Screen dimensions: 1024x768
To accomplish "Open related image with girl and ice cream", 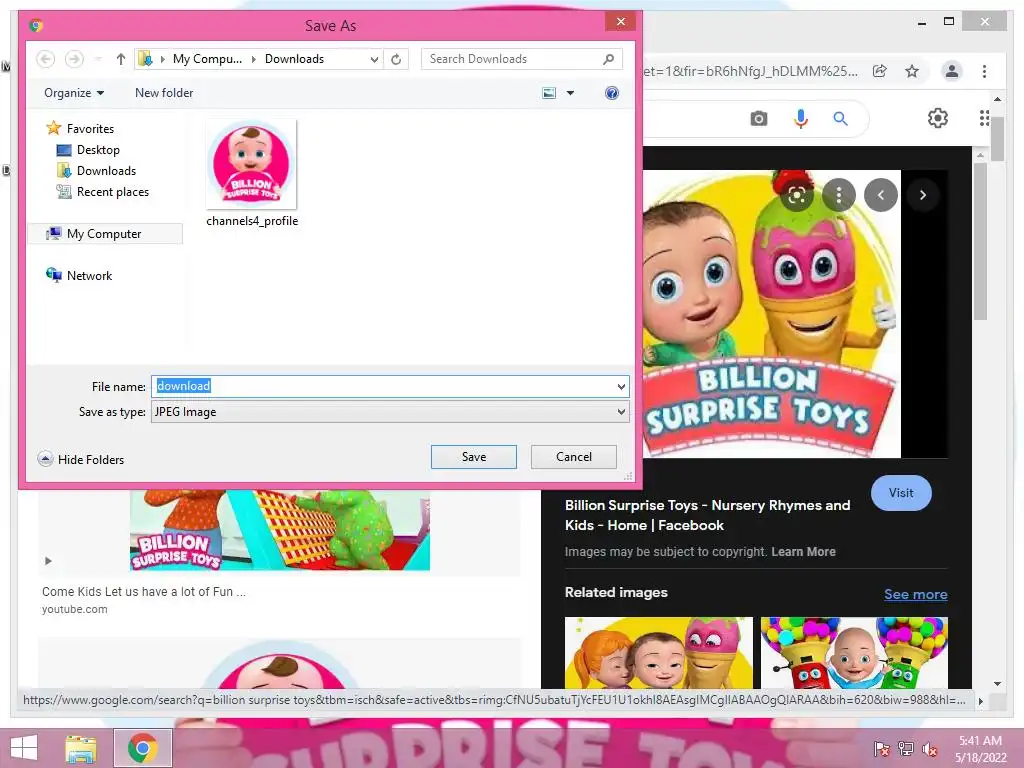I will coord(658,652).
